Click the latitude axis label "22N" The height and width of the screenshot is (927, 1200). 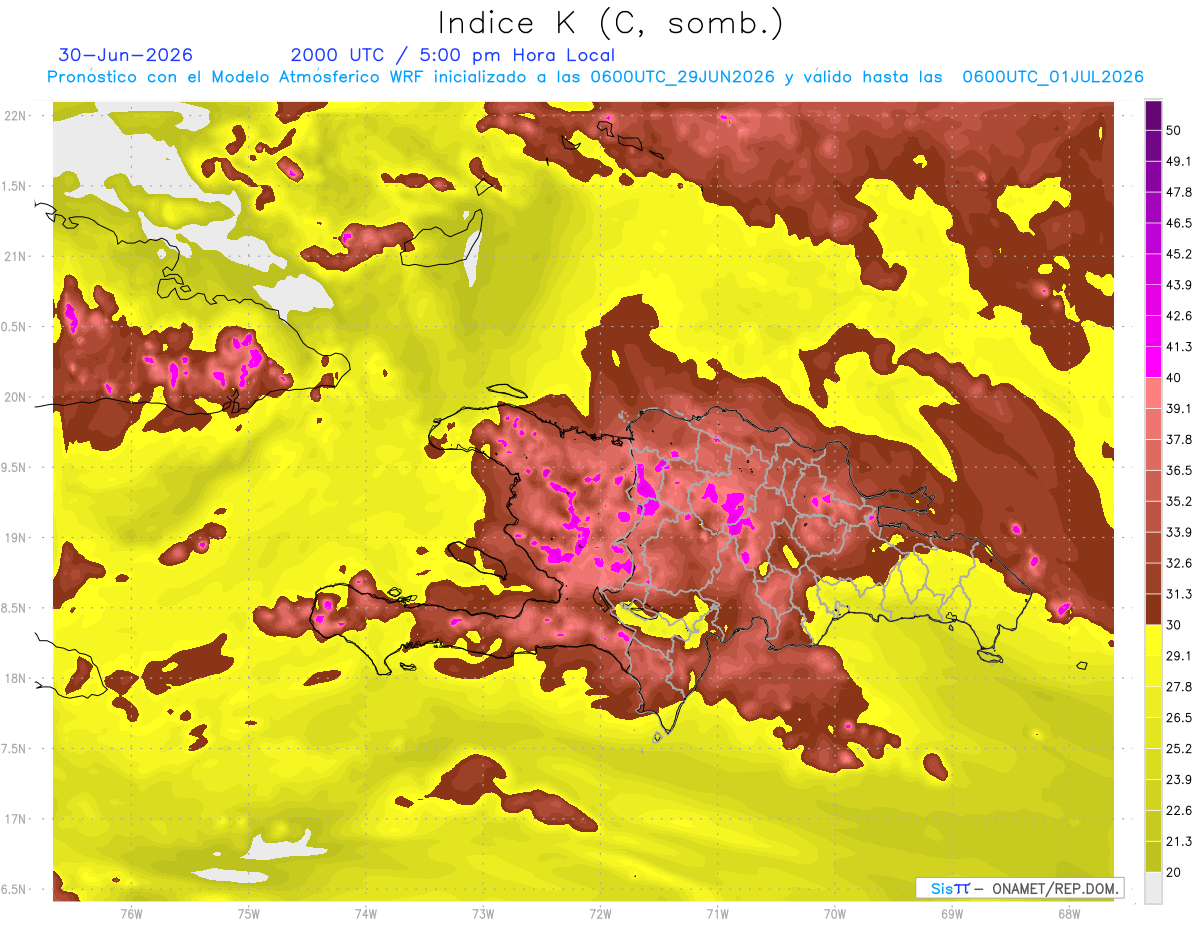[16, 116]
